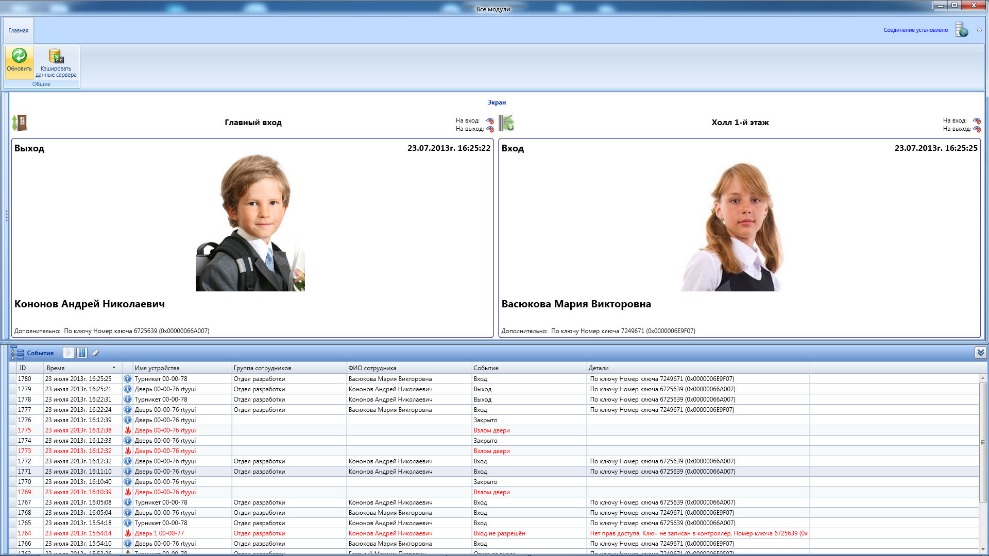This screenshot has width=989, height=556.
Task: Click the door icon beside Главный вход
Action: (18, 123)
